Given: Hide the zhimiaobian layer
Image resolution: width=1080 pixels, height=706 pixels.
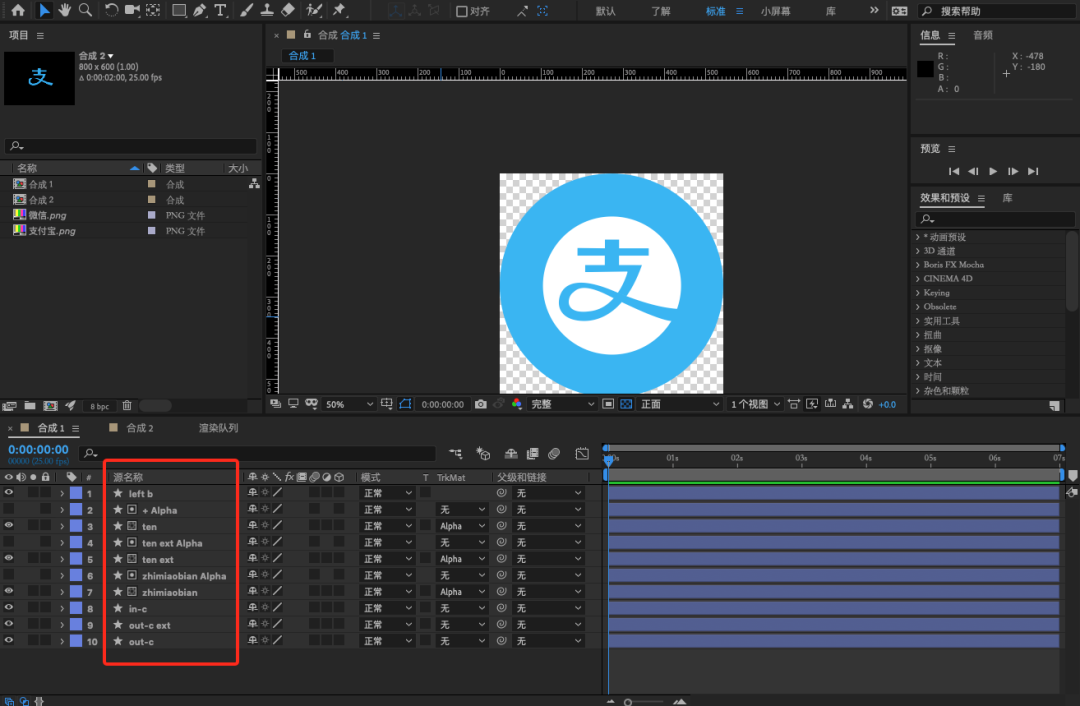Looking at the screenshot, I should [9, 592].
